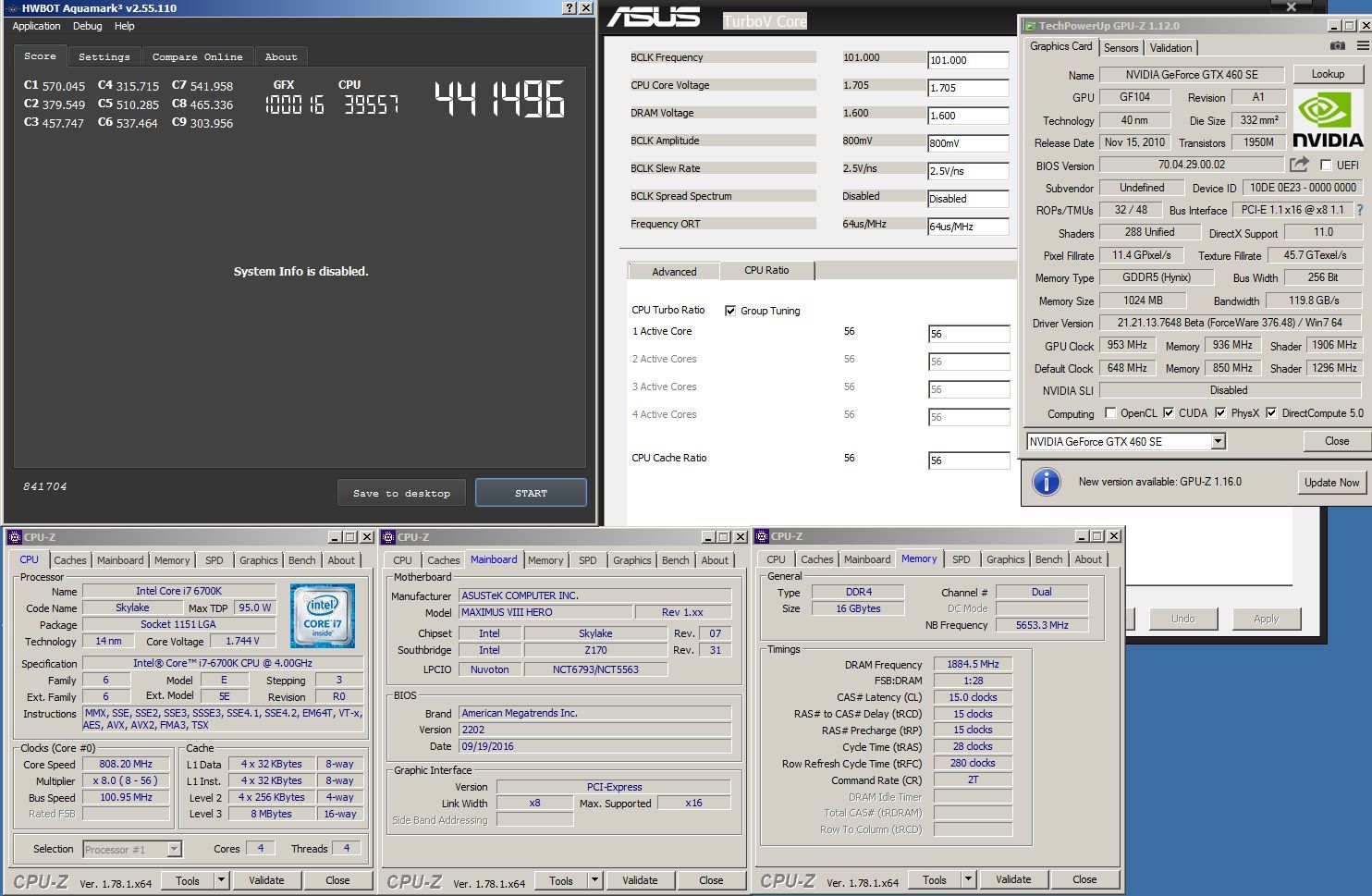Click the Aquamark help question icon in title bar
The width and height of the screenshot is (1372, 896).
pos(570,7)
